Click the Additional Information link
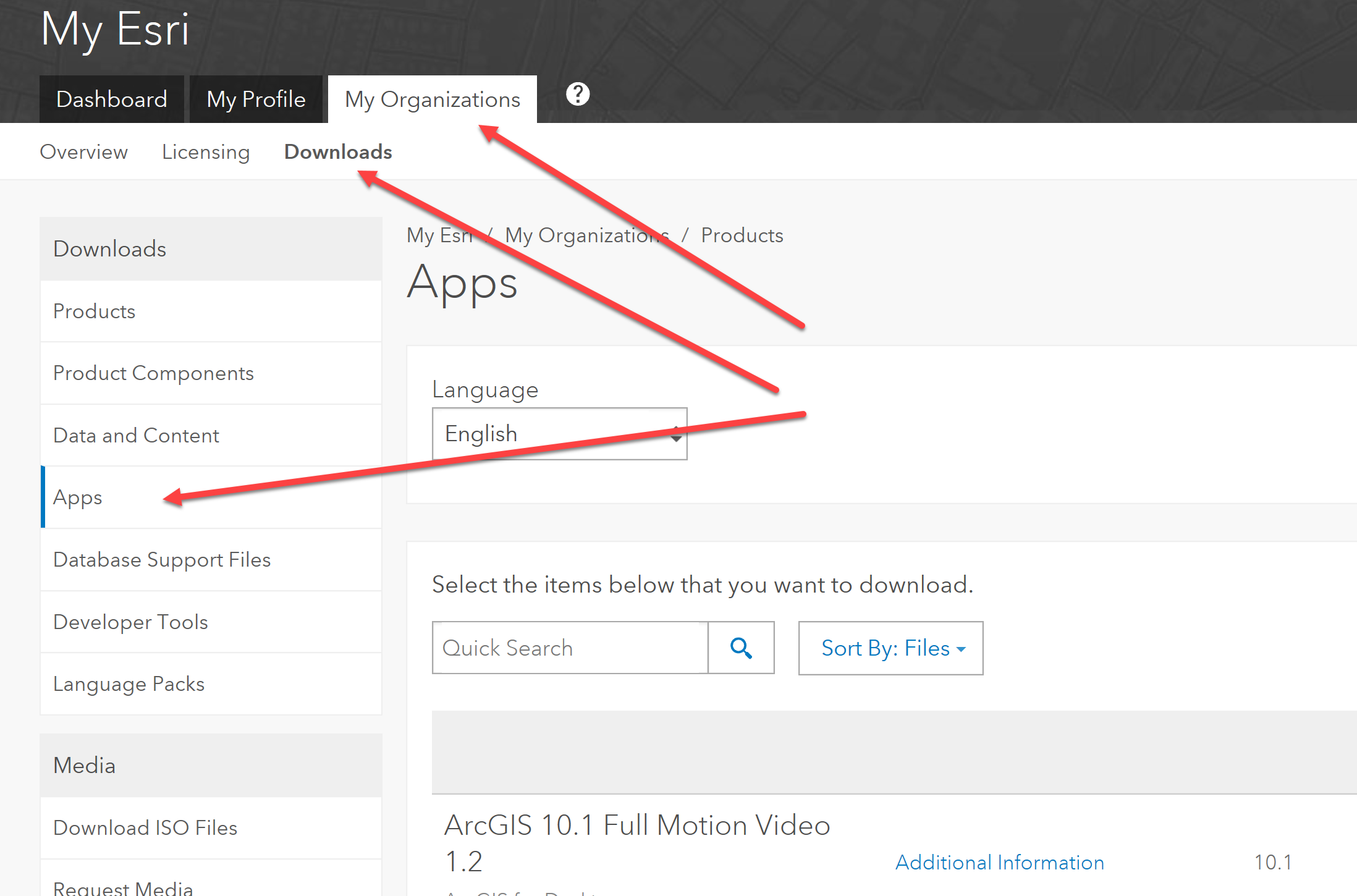This screenshot has height=896, width=1357. [x=999, y=863]
